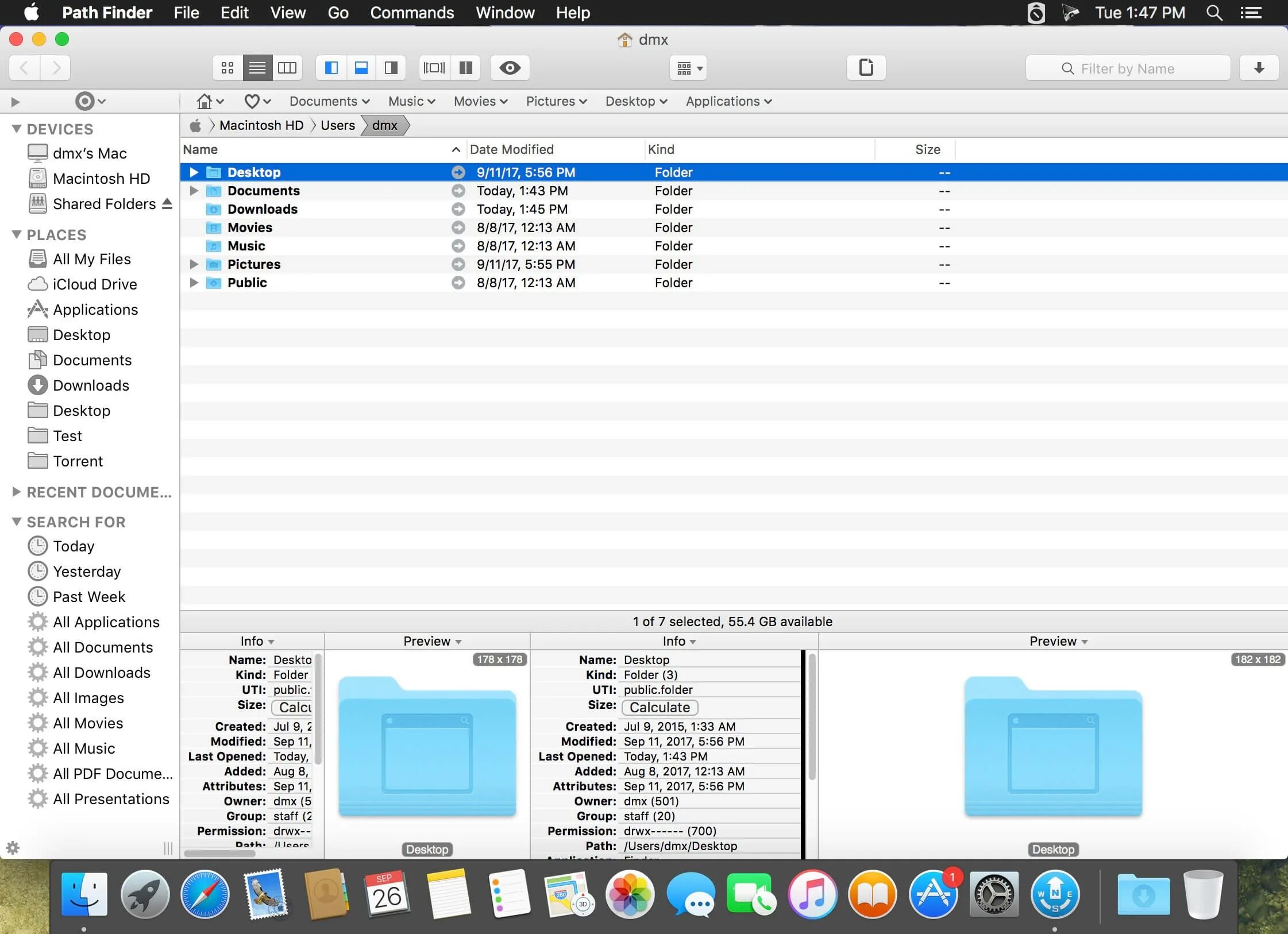Open the arrange-by grid dropdown
The width and height of the screenshot is (1288, 934).
(x=688, y=68)
